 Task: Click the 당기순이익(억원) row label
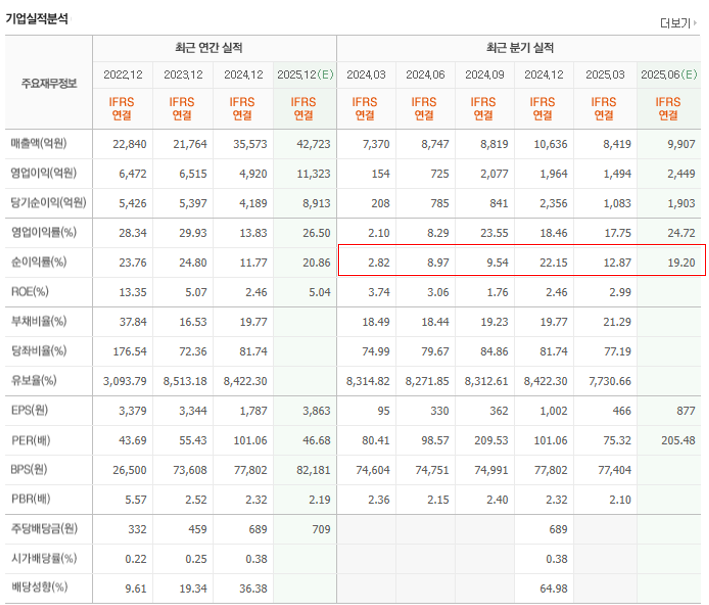coord(48,203)
